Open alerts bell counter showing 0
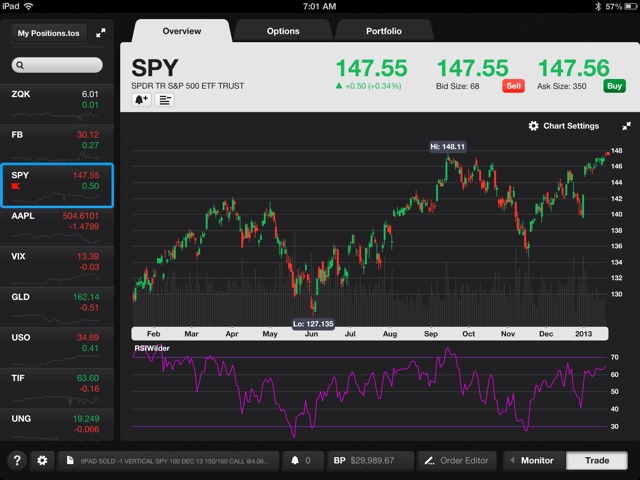640x480 pixels. click(x=303, y=460)
